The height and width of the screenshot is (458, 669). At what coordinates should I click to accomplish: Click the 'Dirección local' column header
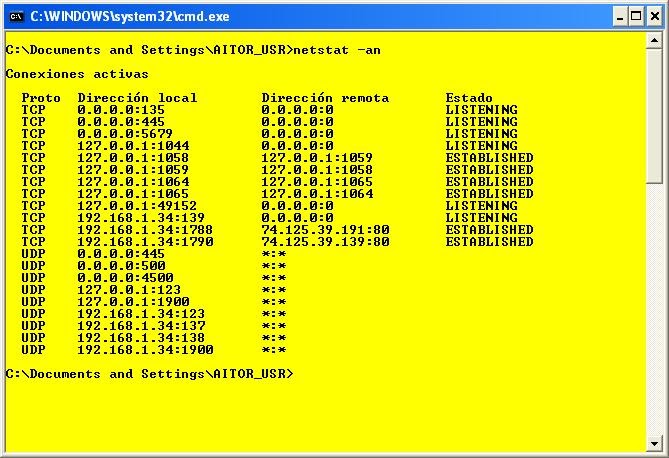pos(137,98)
